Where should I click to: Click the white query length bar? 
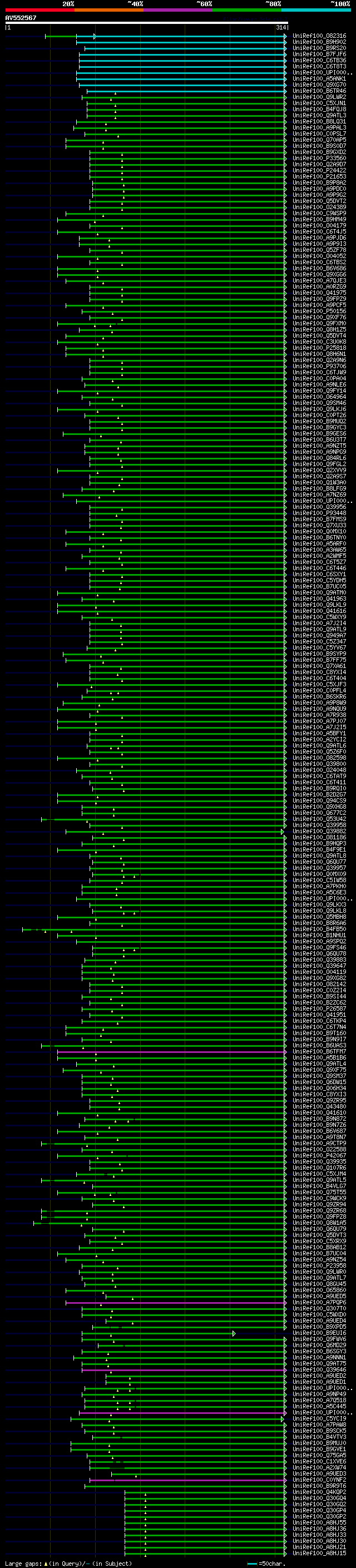click(x=147, y=23)
